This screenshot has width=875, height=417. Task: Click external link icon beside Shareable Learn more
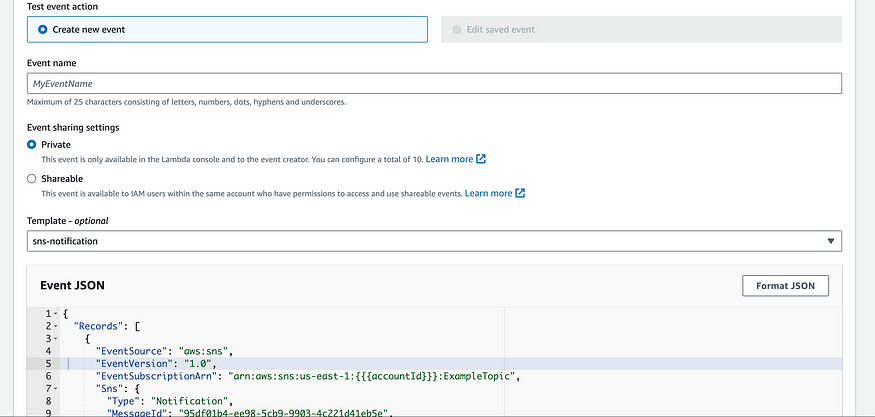tap(520, 193)
